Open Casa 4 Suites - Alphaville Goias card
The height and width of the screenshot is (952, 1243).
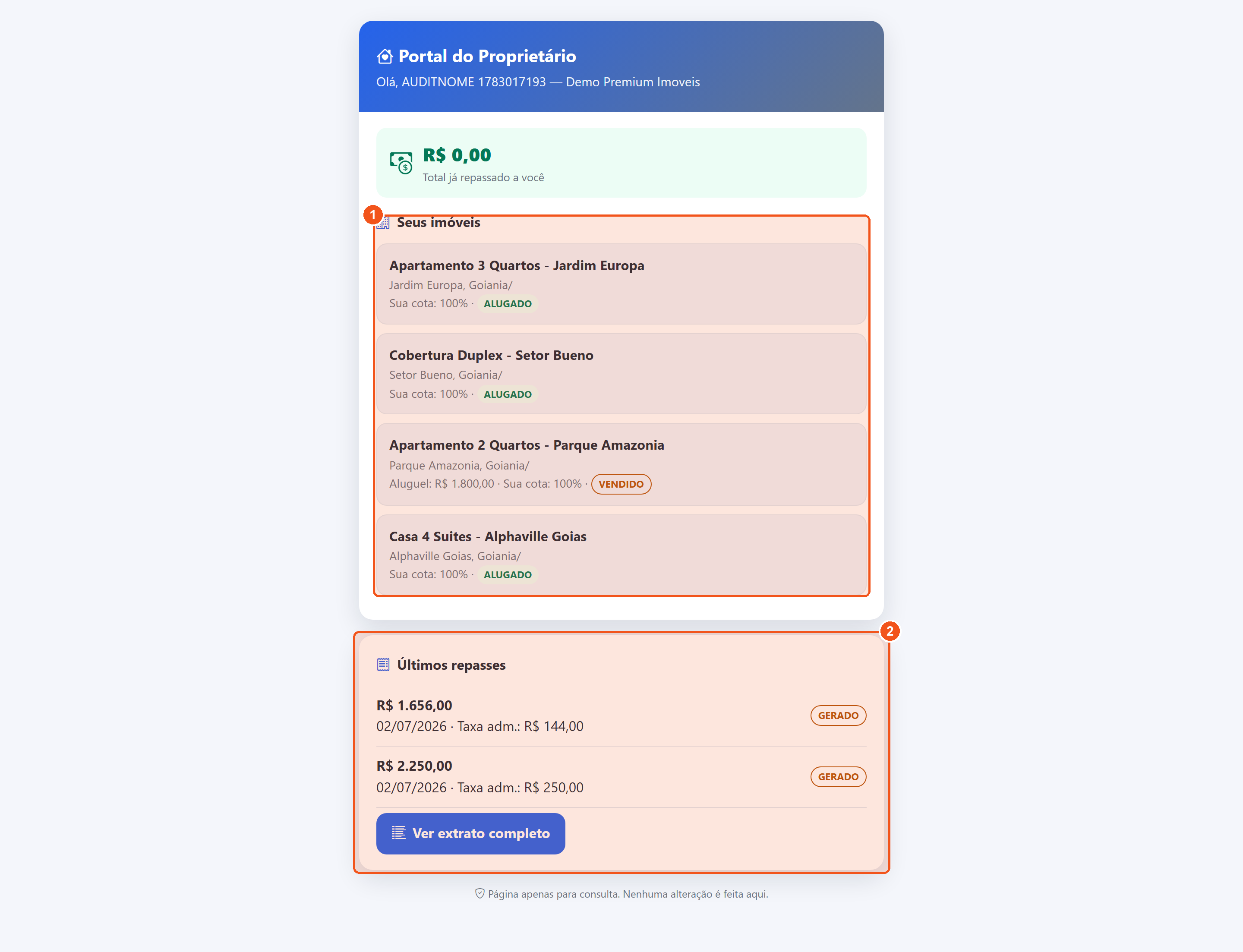pos(621,555)
